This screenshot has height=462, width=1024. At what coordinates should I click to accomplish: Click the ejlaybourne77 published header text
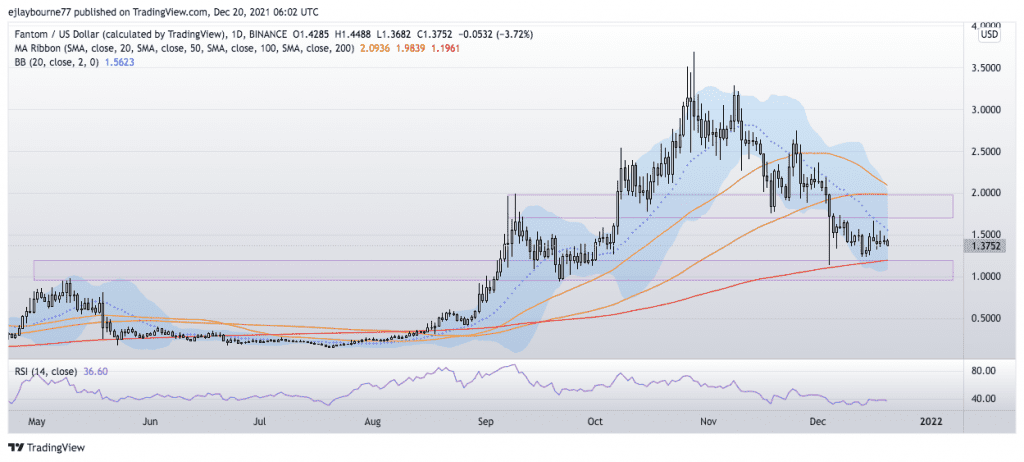pyautogui.click(x=161, y=11)
